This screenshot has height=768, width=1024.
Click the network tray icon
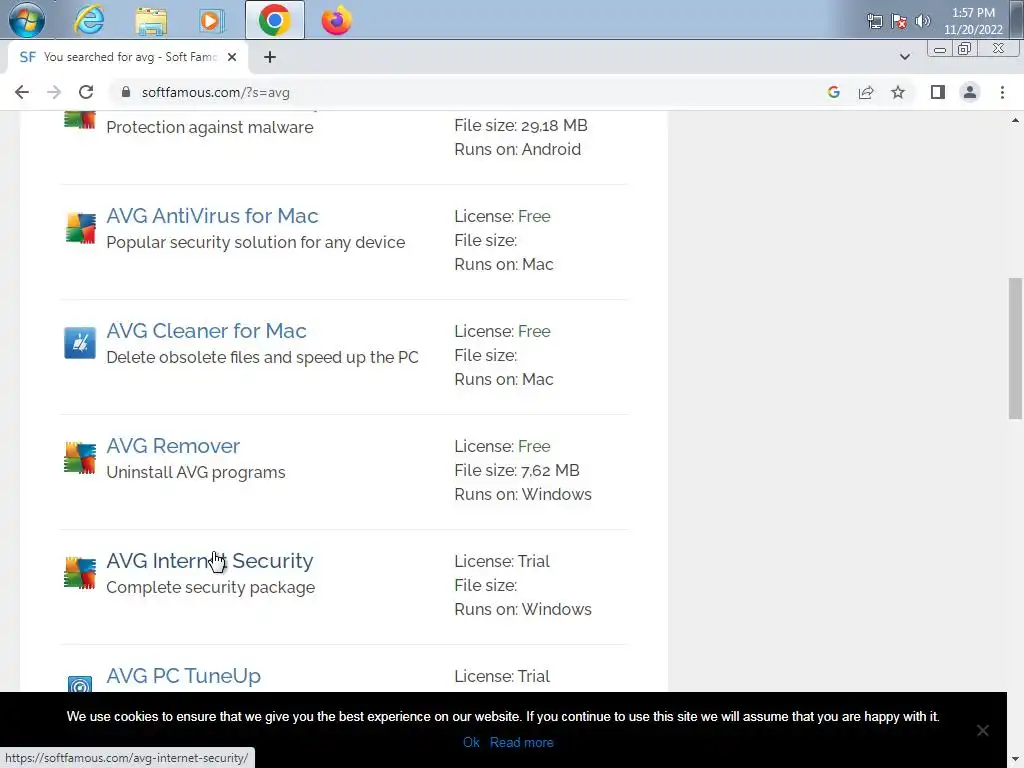[x=874, y=21]
